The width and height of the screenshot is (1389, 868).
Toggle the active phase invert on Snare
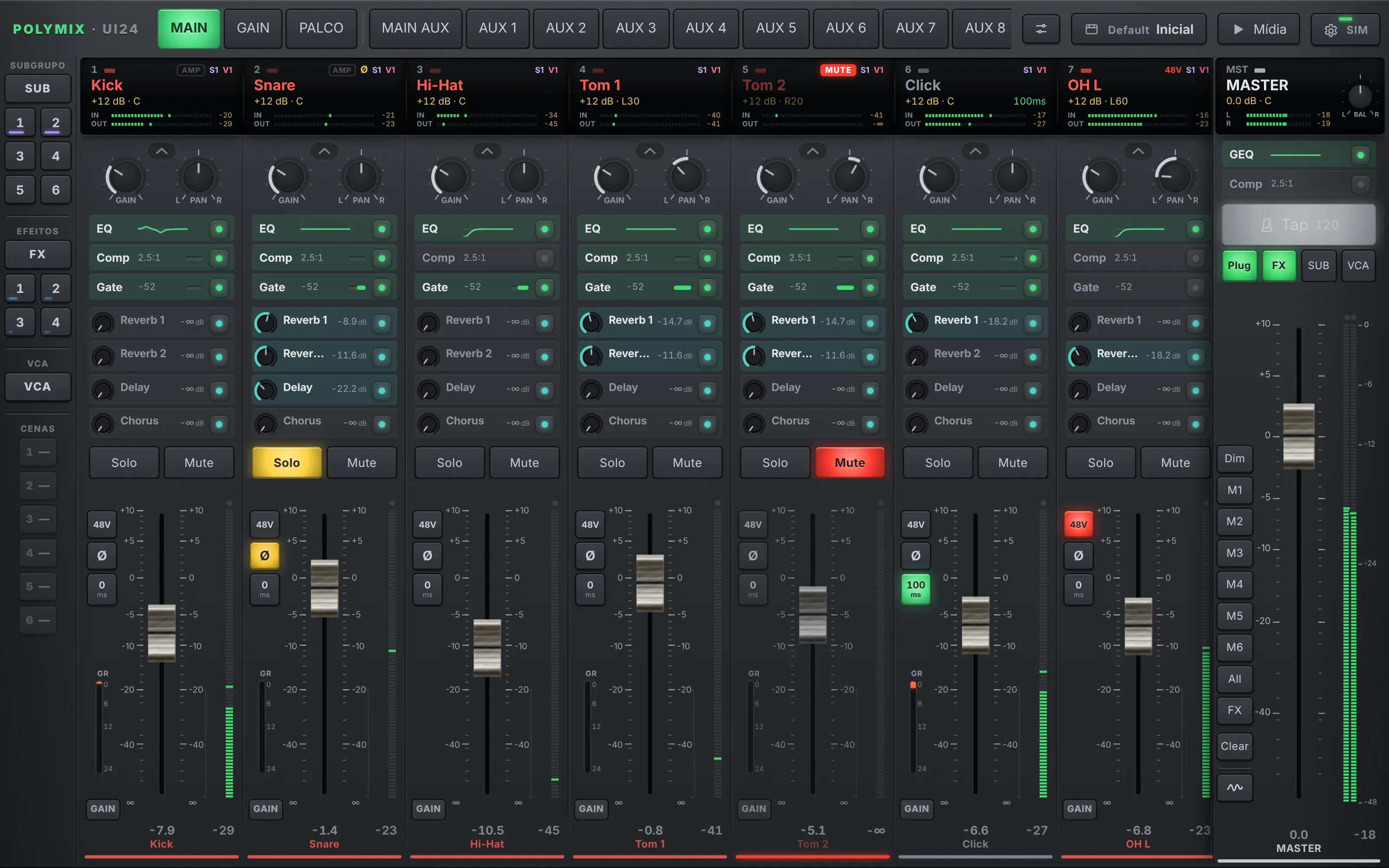[265, 555]
